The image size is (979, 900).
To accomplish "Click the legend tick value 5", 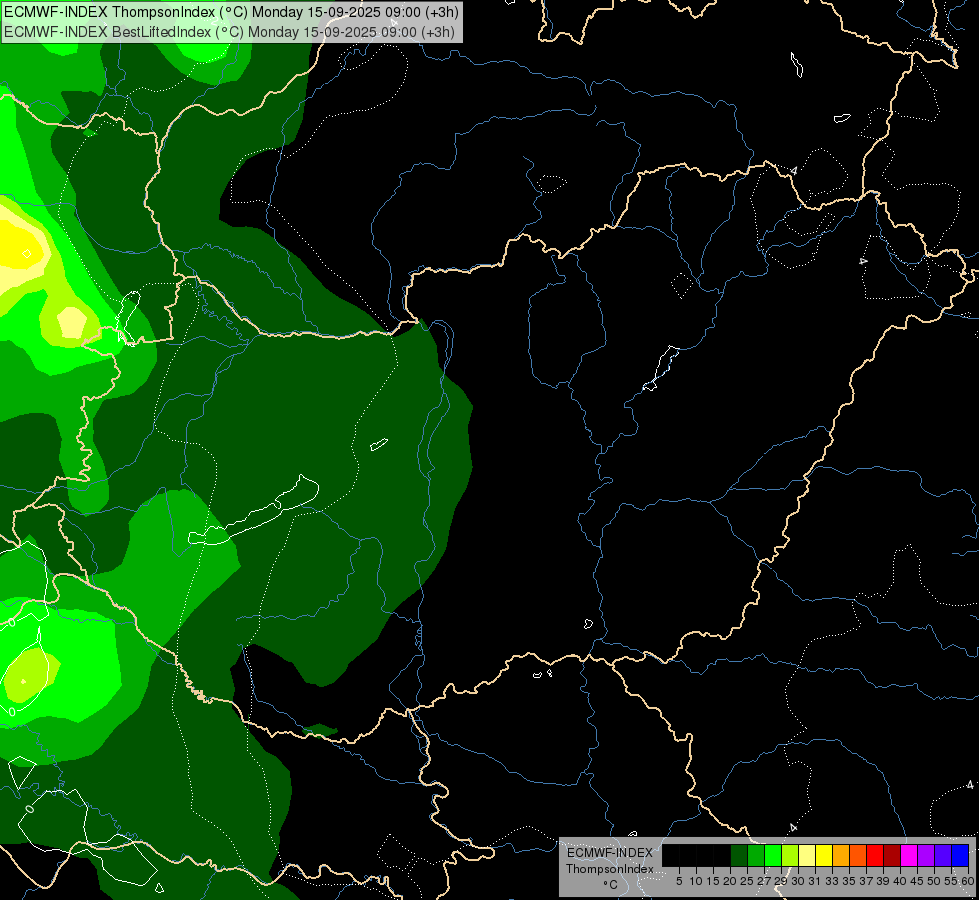I will (679, 881).
